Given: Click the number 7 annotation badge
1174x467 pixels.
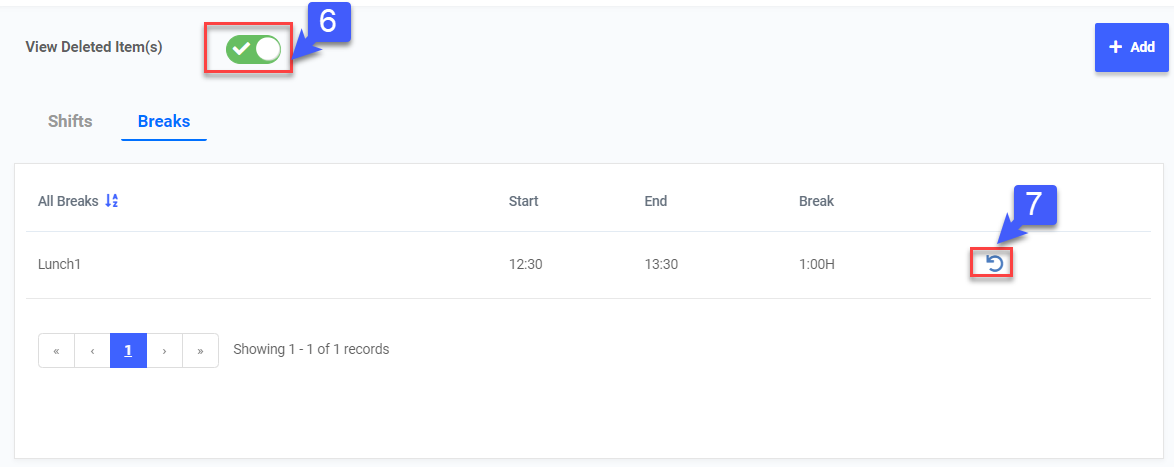Looking at the screenshot, I should point(1034,203).
